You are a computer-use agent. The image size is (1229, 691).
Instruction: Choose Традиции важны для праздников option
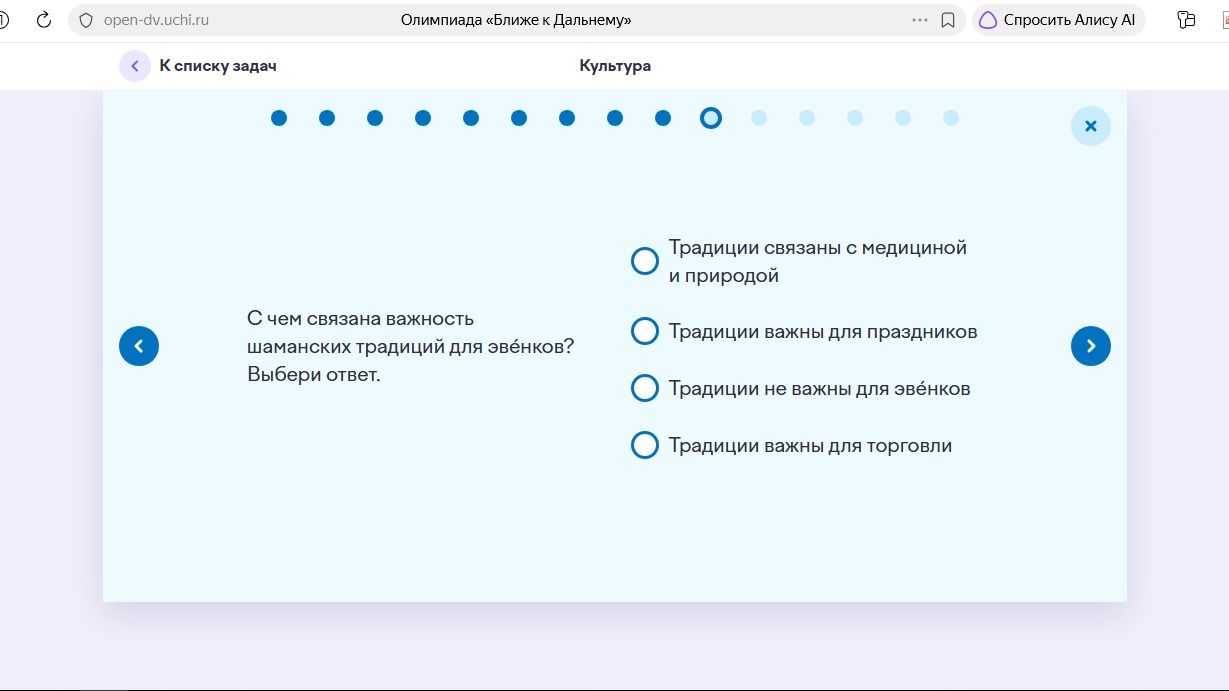[645, 331]
